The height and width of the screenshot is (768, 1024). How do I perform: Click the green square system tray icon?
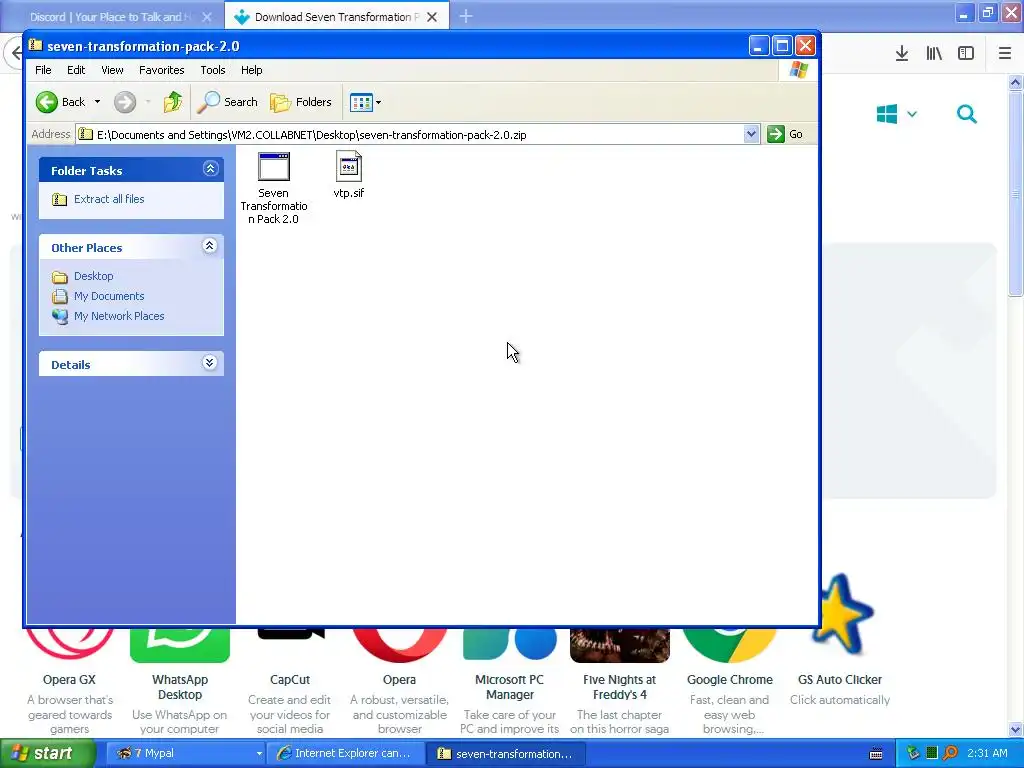click(x=932, y=753)
